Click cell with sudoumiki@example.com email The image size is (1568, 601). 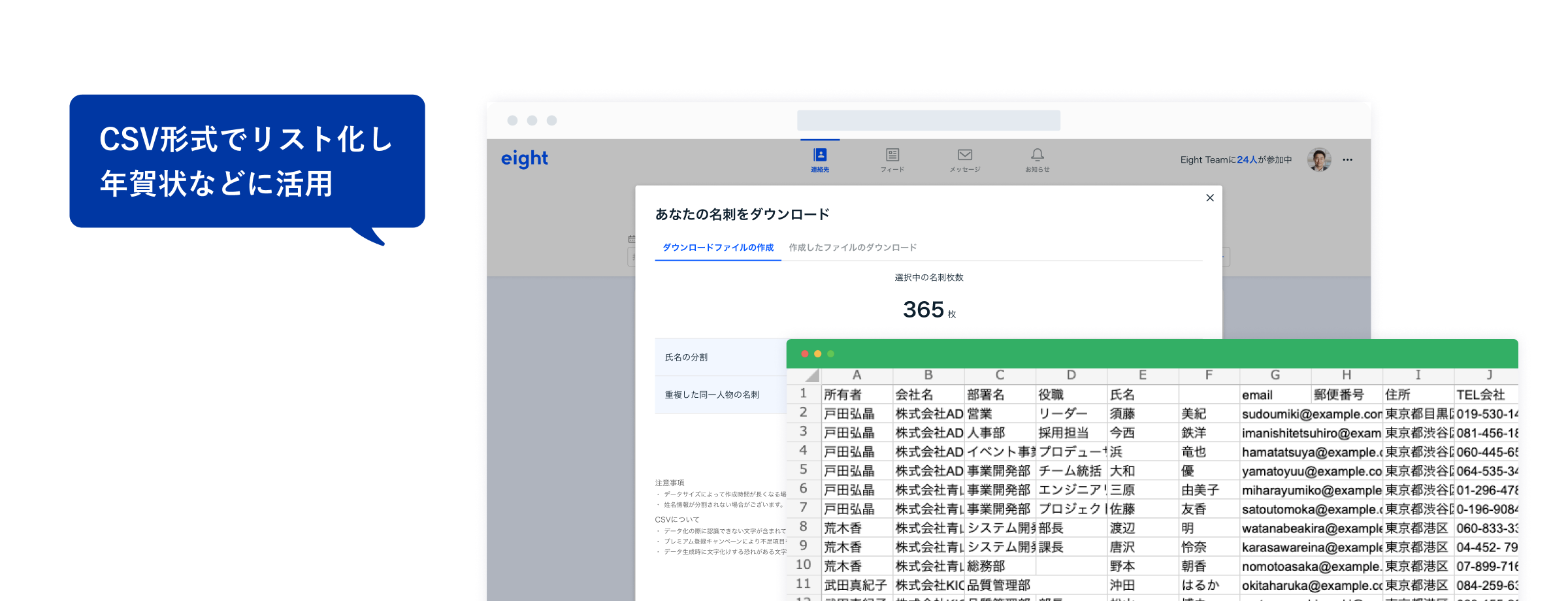1311,414
